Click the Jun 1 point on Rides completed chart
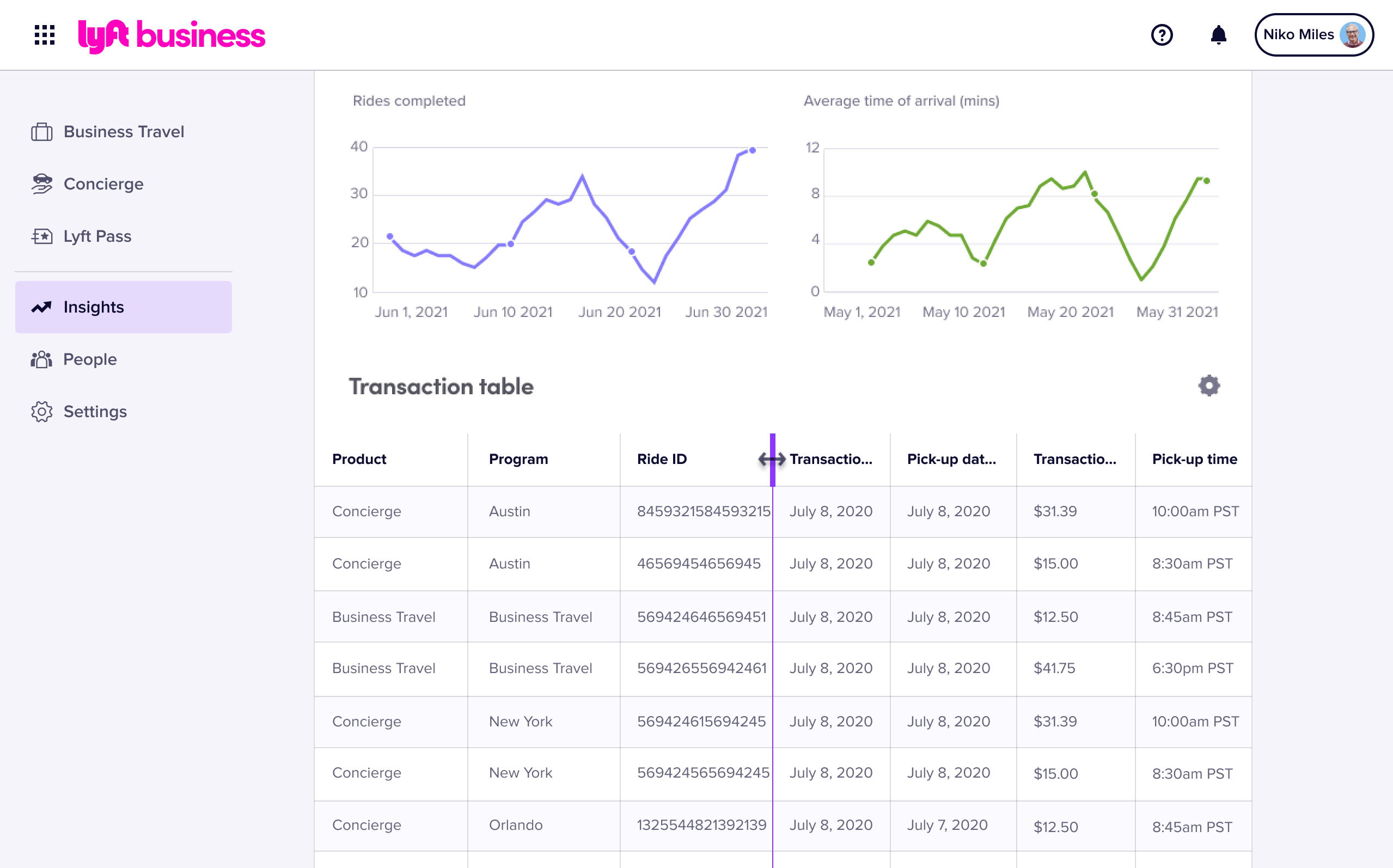 point(390,236)
